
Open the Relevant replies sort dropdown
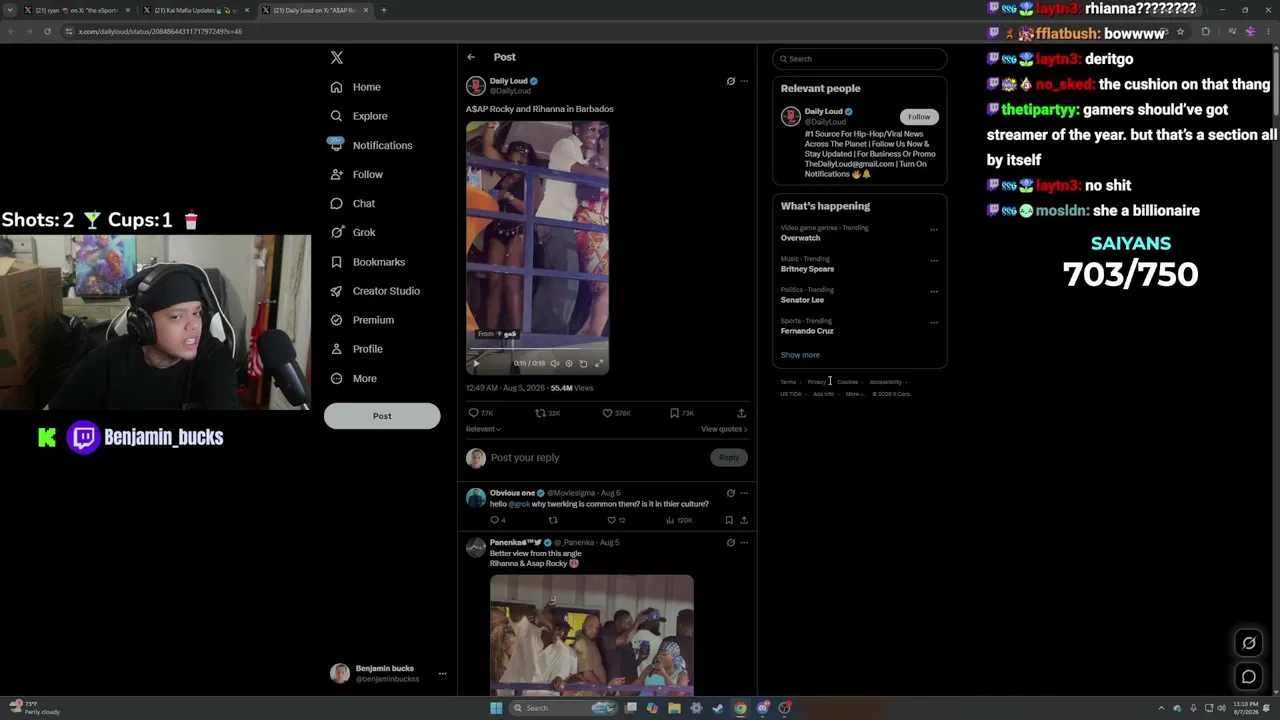coord(483,429)
